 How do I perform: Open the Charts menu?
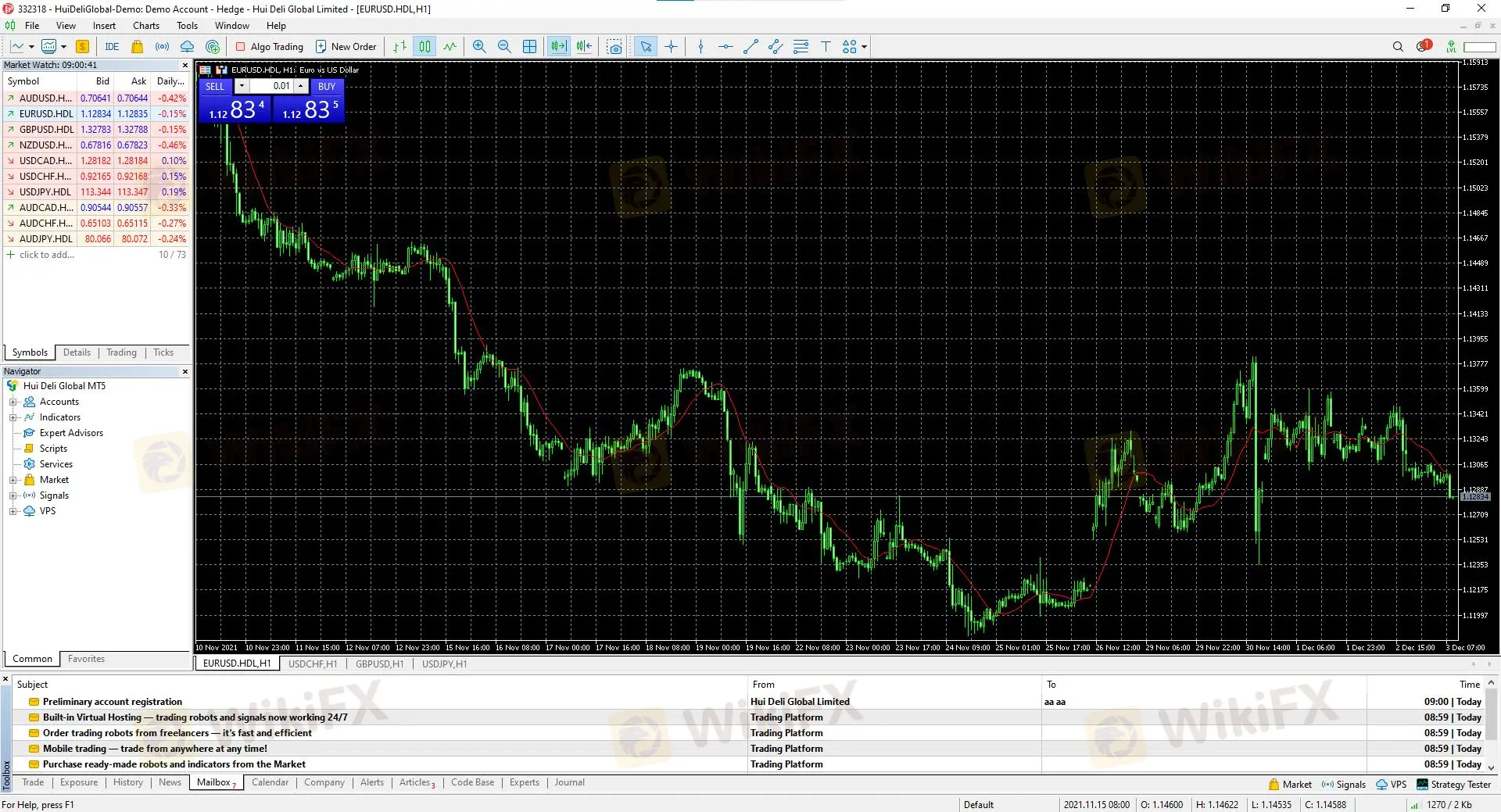(145, 26)
